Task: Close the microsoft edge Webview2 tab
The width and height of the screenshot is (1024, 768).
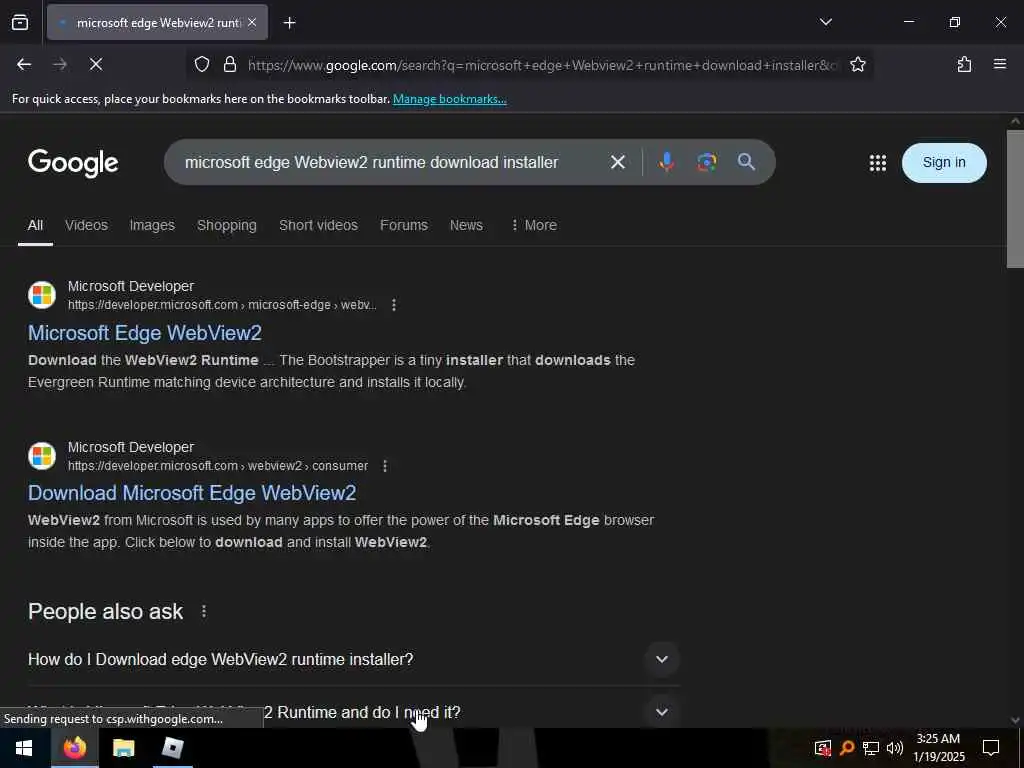Action: pos(252,23)
